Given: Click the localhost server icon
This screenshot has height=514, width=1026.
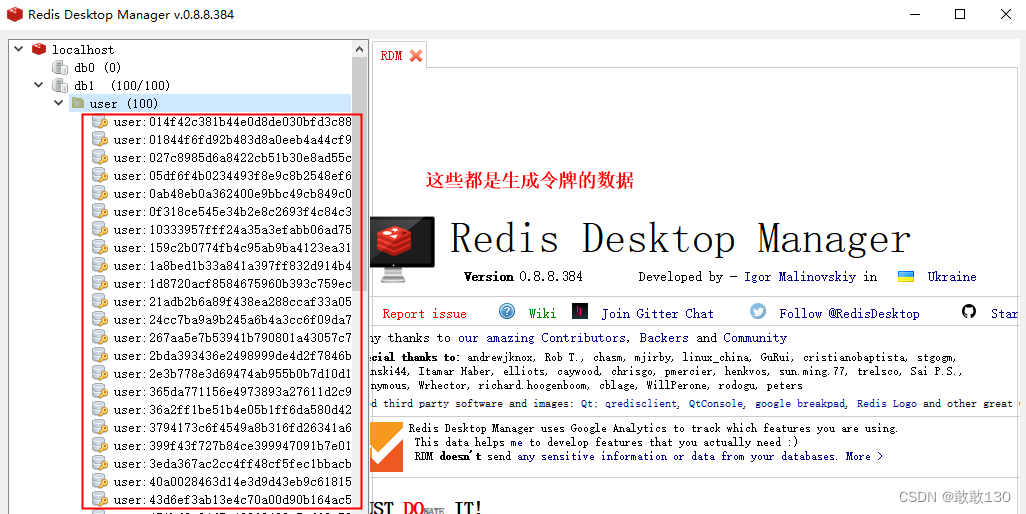Looking at the screenshot, I should [39, 49].
